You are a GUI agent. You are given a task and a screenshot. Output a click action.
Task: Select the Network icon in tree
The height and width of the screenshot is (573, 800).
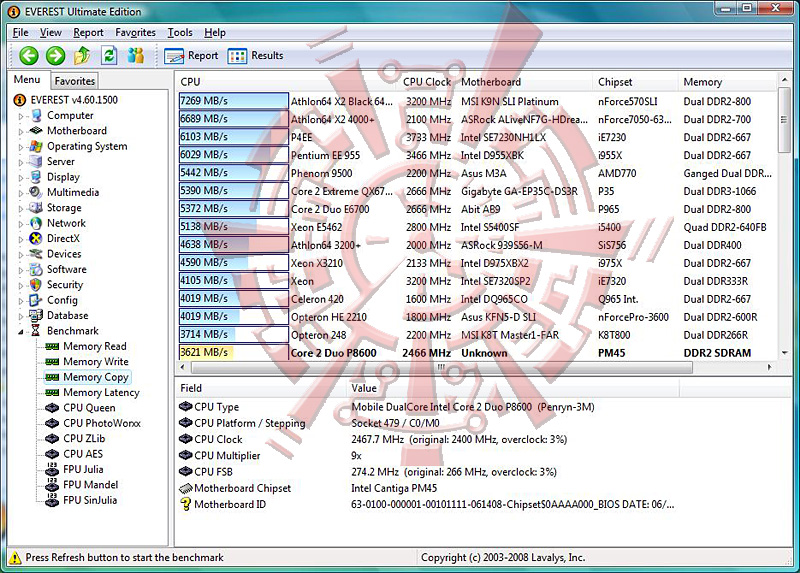coord(36,223)
